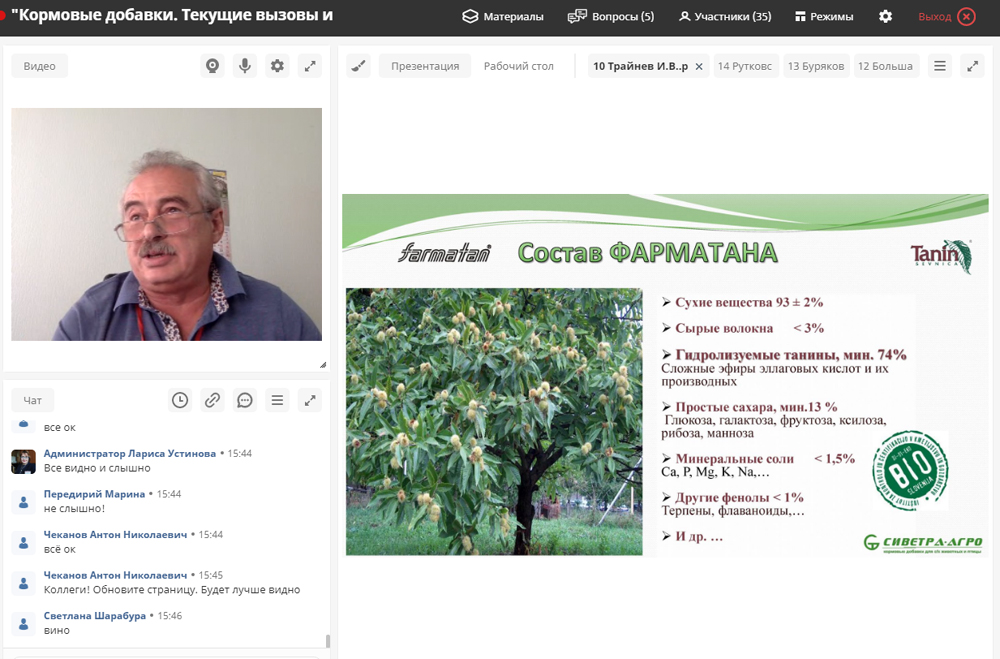Toggle the microphone in the video panel

coord(245,66)
